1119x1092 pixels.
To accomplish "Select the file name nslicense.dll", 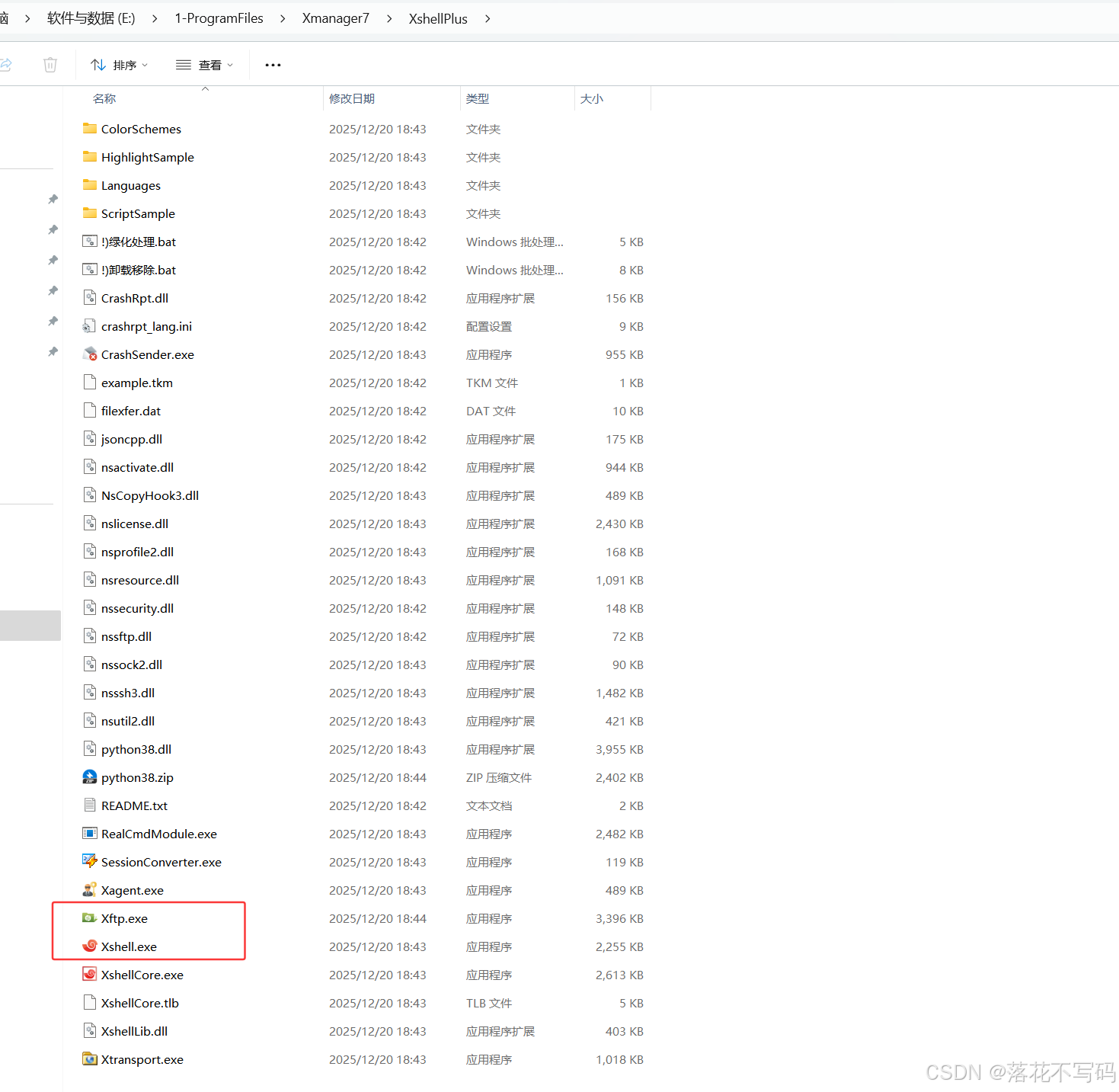I will pyautogui.click(x=135, y=524).
